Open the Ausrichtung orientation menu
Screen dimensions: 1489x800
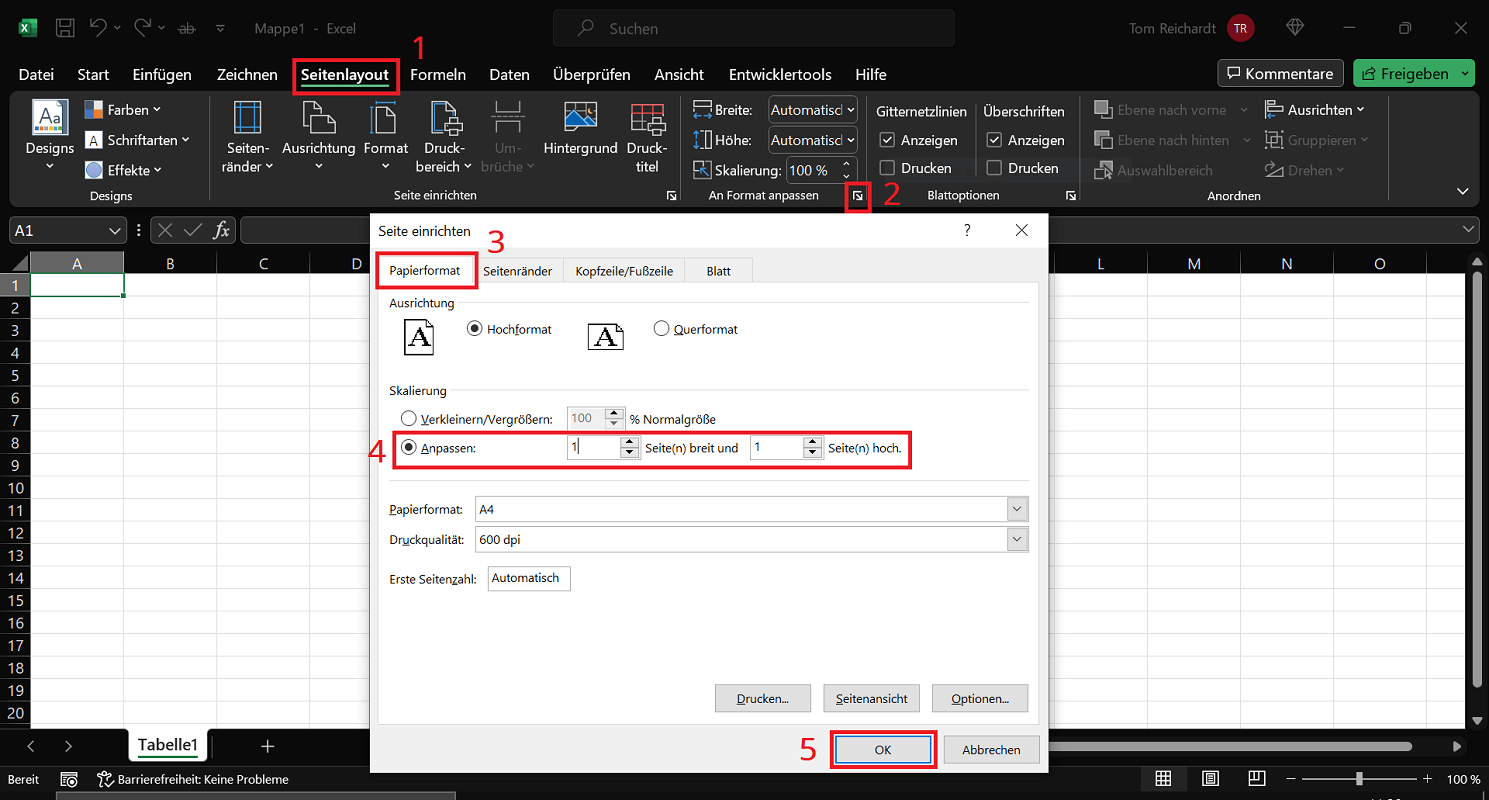click(x=319, y=136)
